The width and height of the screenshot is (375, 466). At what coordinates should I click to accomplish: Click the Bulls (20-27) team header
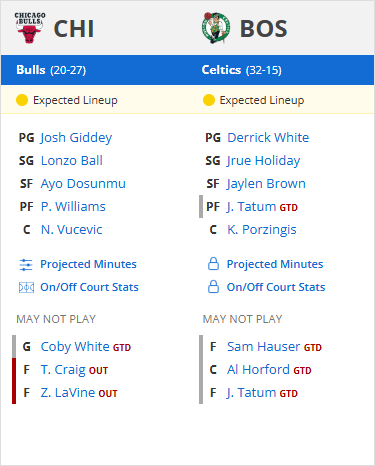[51, 70]
